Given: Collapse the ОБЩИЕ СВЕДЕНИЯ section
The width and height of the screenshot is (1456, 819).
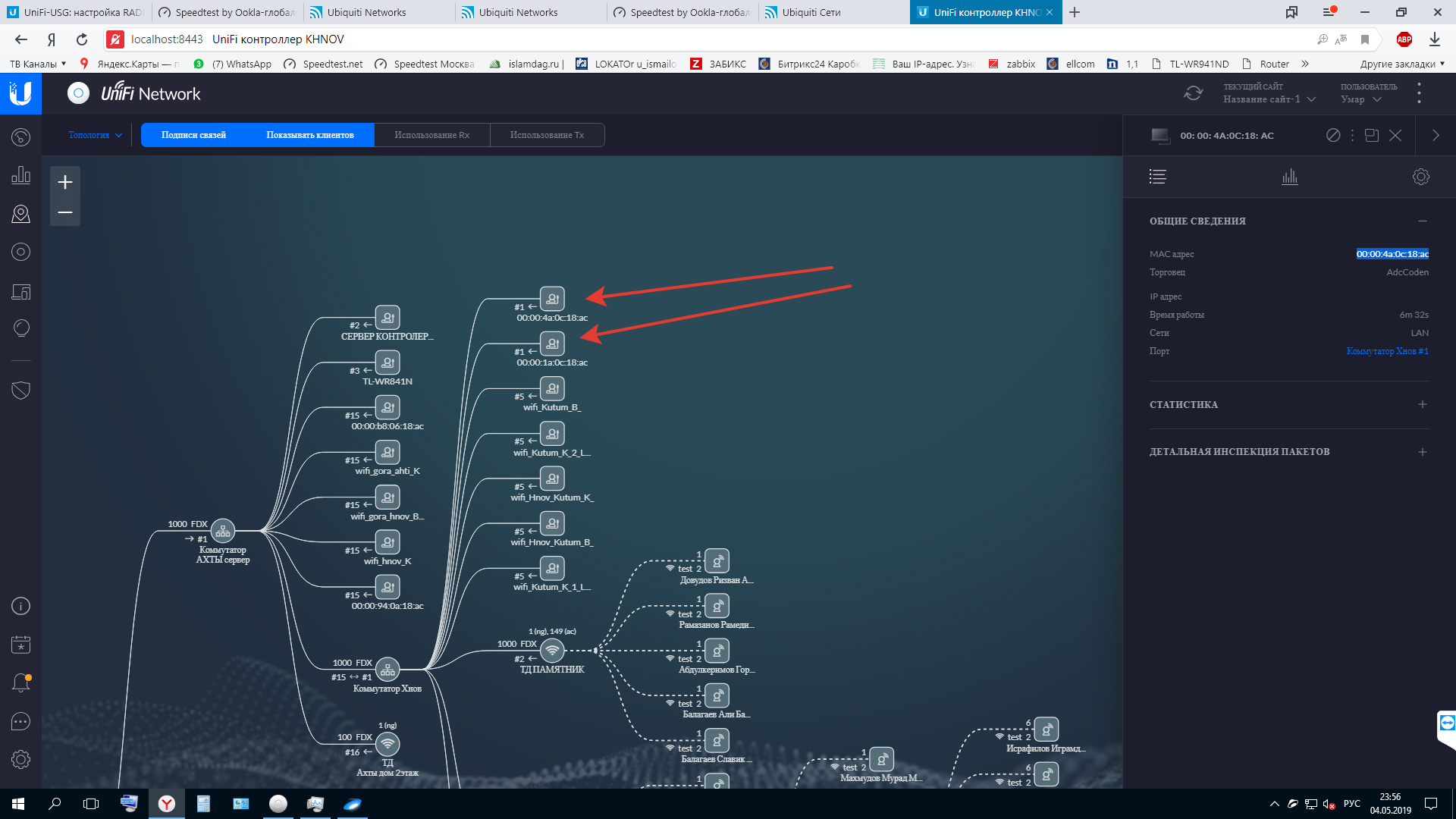Looking at the screenshot, I should [1422, 221].
